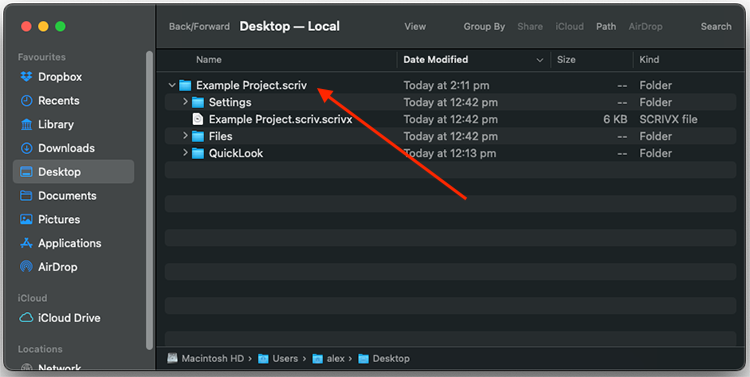Close the Finder window with red button

(26, 27)
